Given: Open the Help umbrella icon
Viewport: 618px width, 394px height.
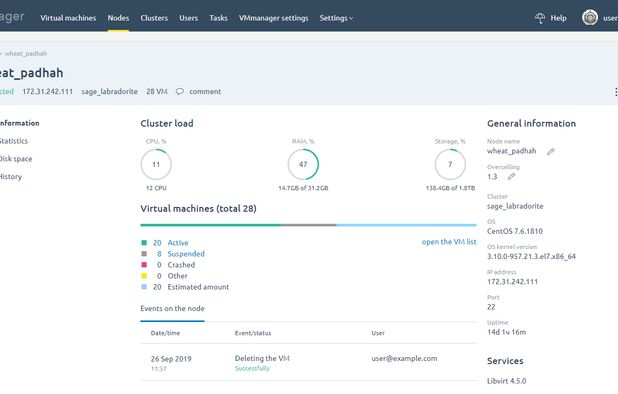Looking at the screenshot, I should (x=540, y=18).
